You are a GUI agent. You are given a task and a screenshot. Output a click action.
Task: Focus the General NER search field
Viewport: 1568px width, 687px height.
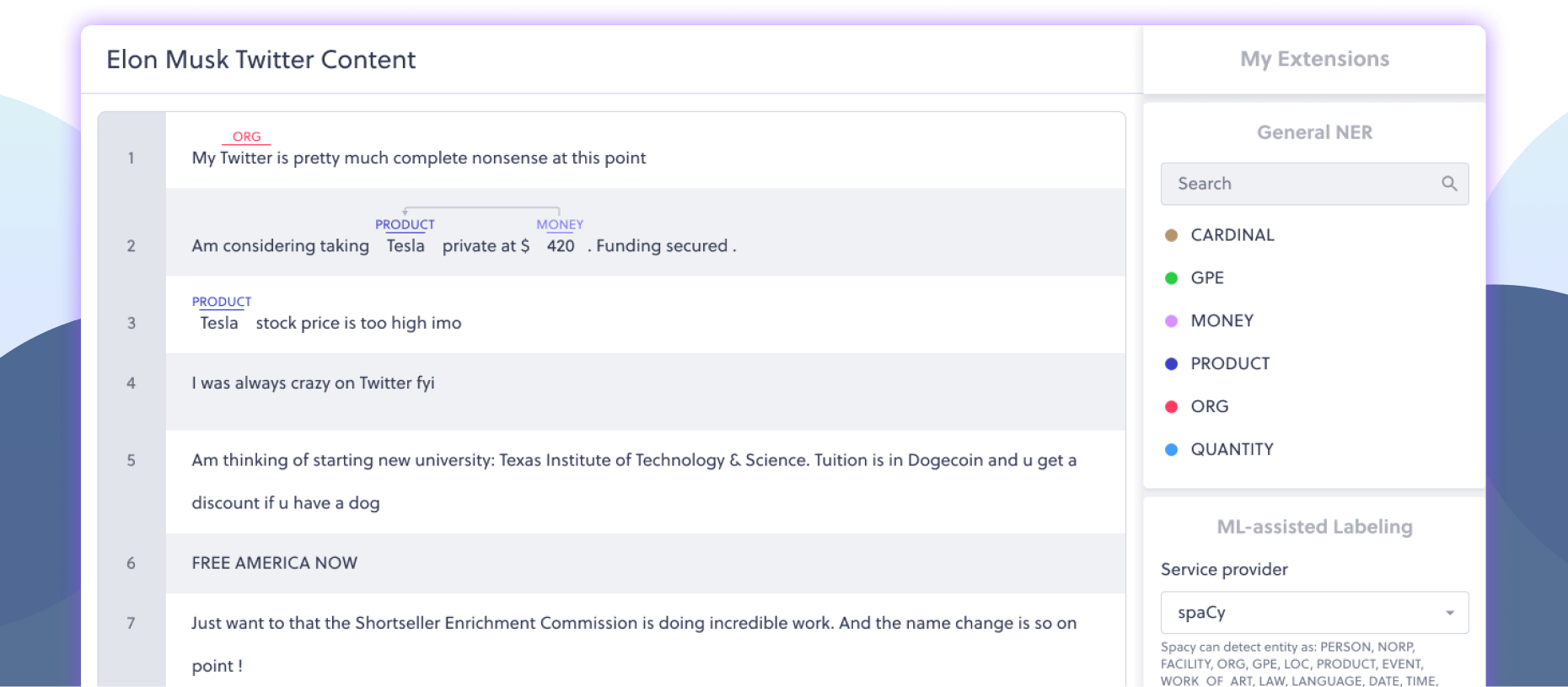click(1314, 184)
